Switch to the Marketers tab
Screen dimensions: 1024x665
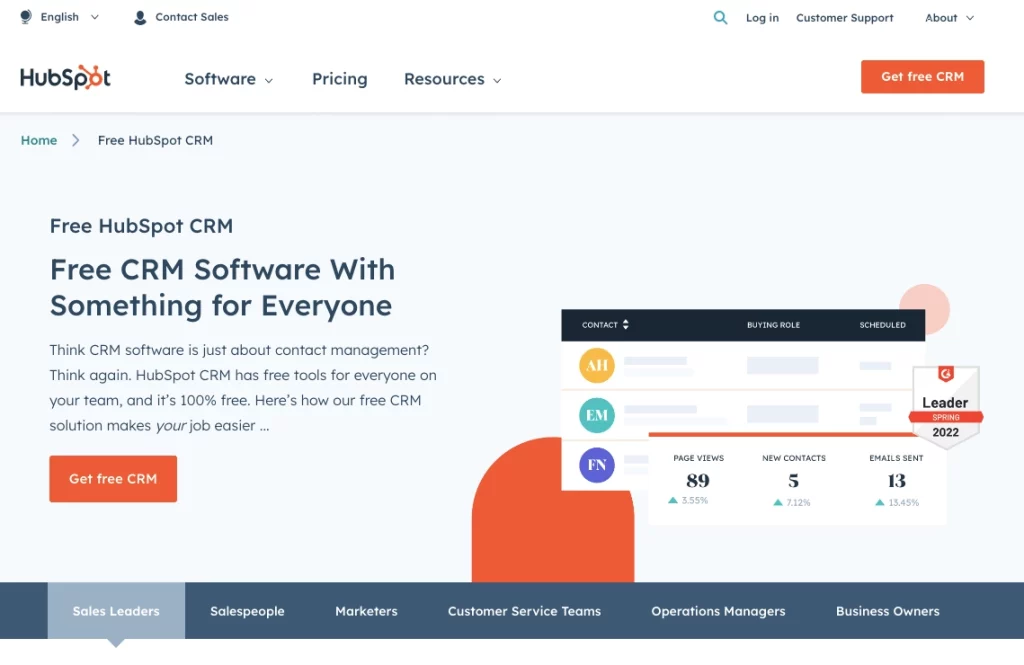click(x=366, y=611)
